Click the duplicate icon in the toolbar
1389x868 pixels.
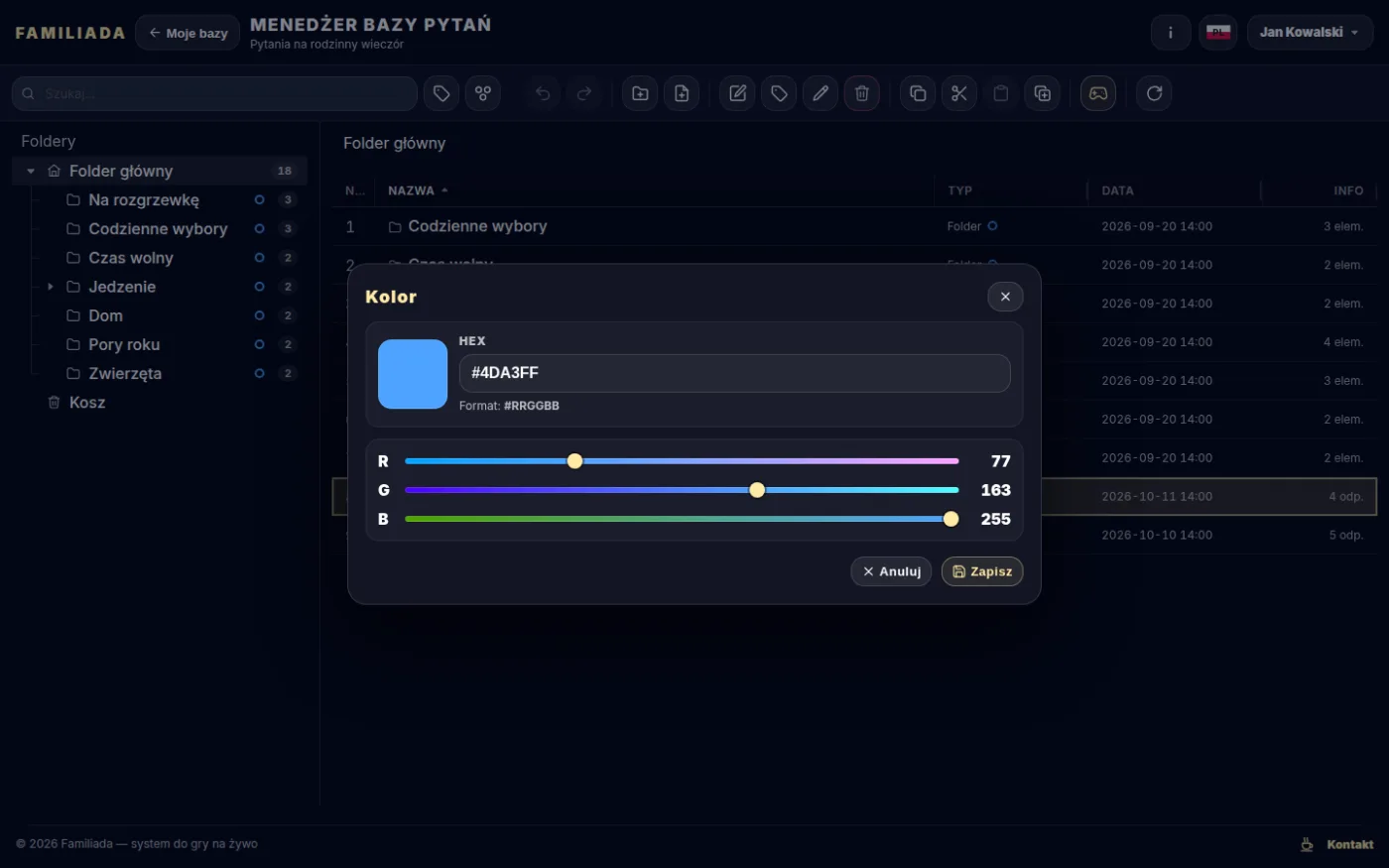(x=1043, y=93)
